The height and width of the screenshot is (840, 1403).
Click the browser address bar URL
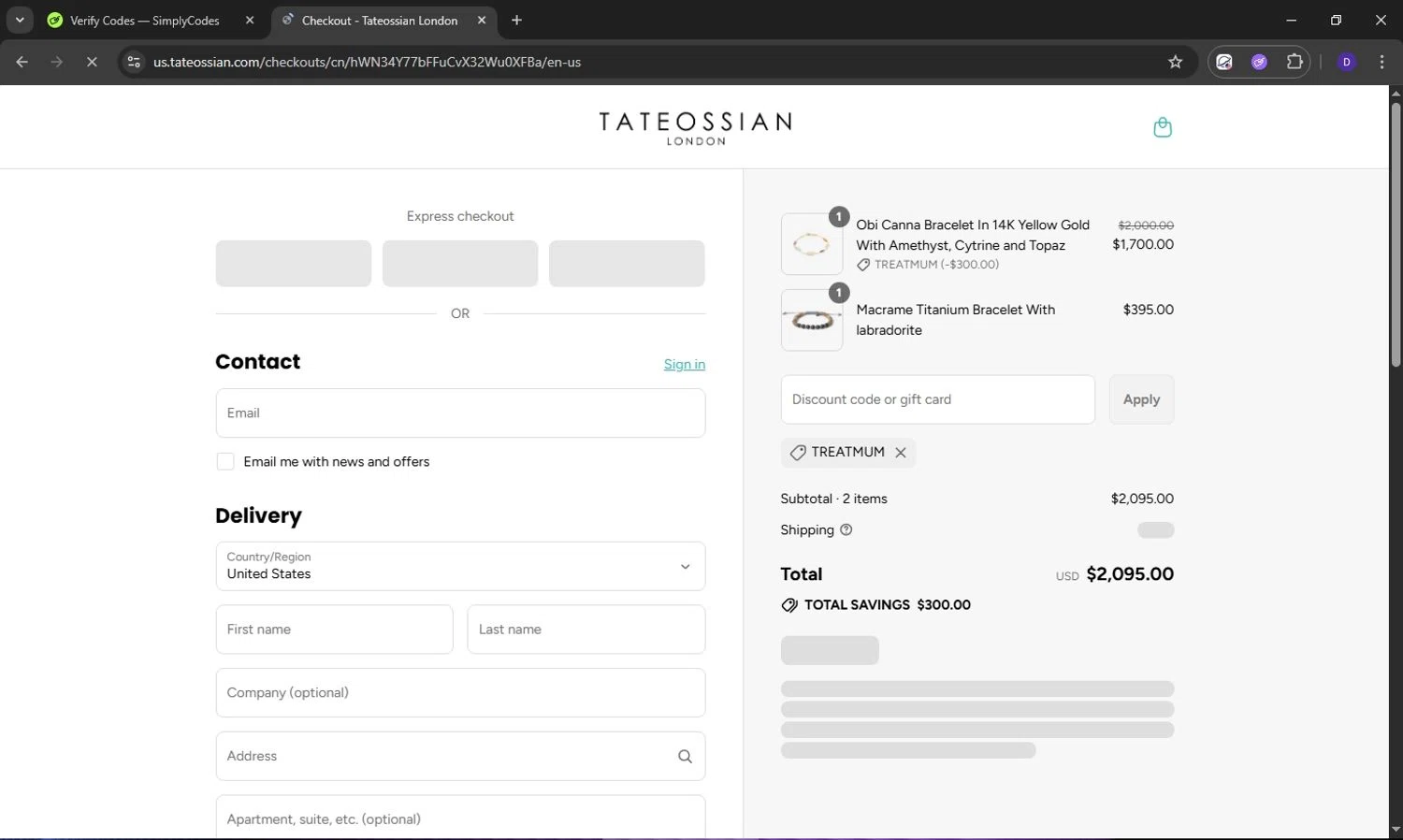coord(367,62)
